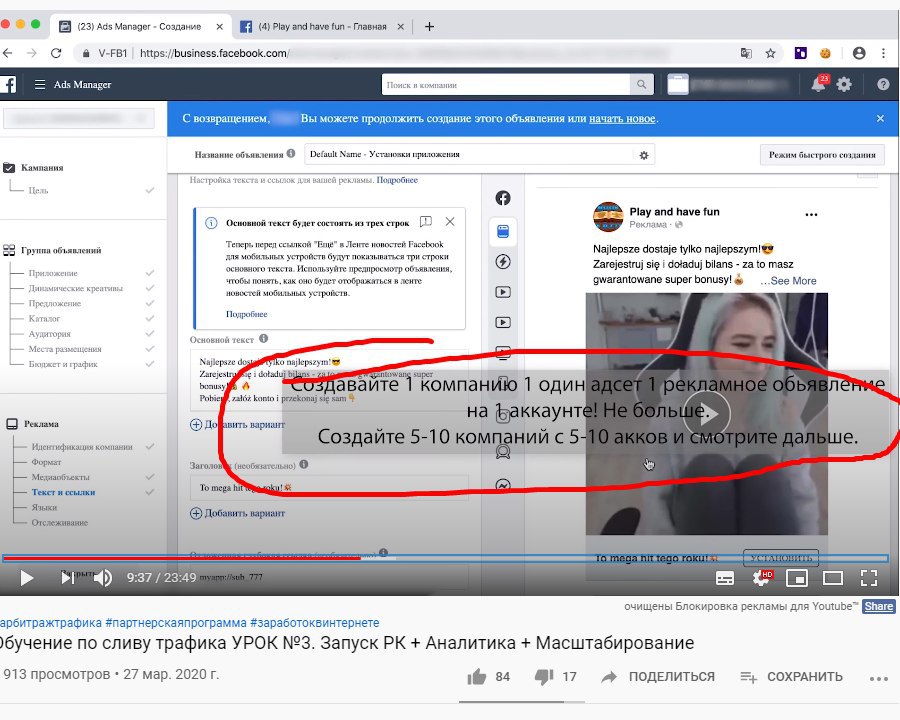Select Медиаобъекты in sidebar
Screen dimensions: 900x720
click(60, 477)
